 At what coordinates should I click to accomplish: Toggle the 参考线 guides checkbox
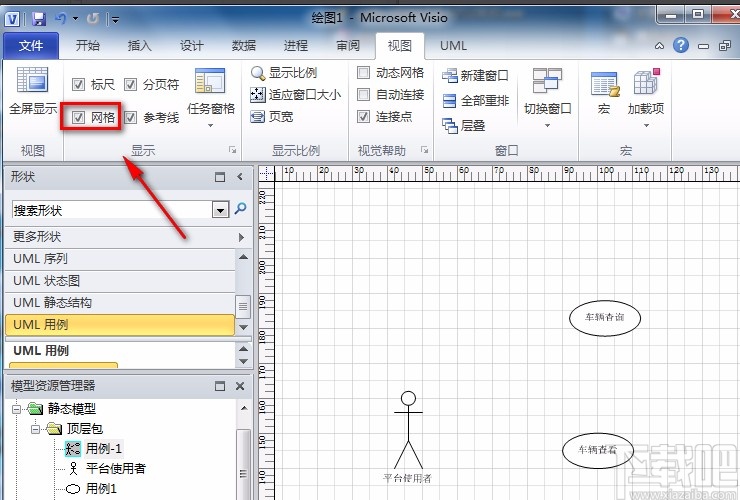(130, 117)
